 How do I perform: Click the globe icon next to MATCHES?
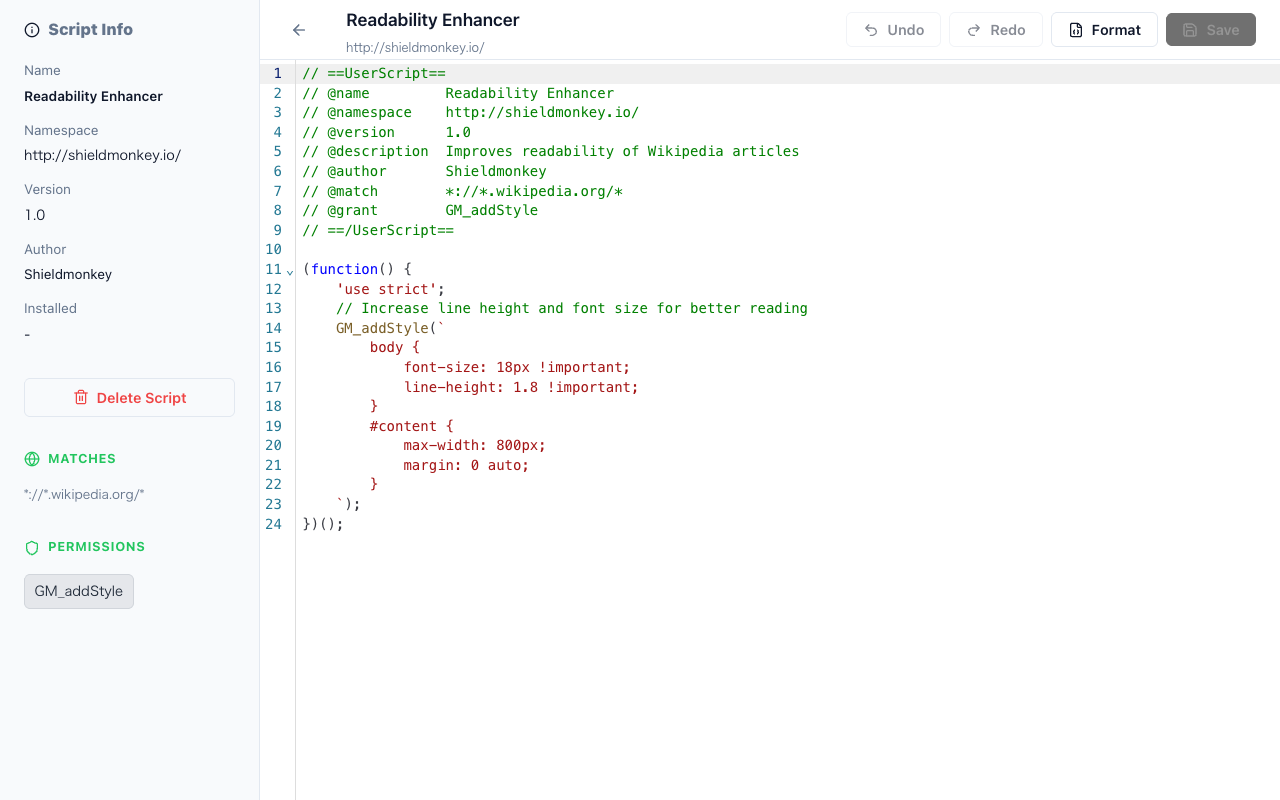32,459
